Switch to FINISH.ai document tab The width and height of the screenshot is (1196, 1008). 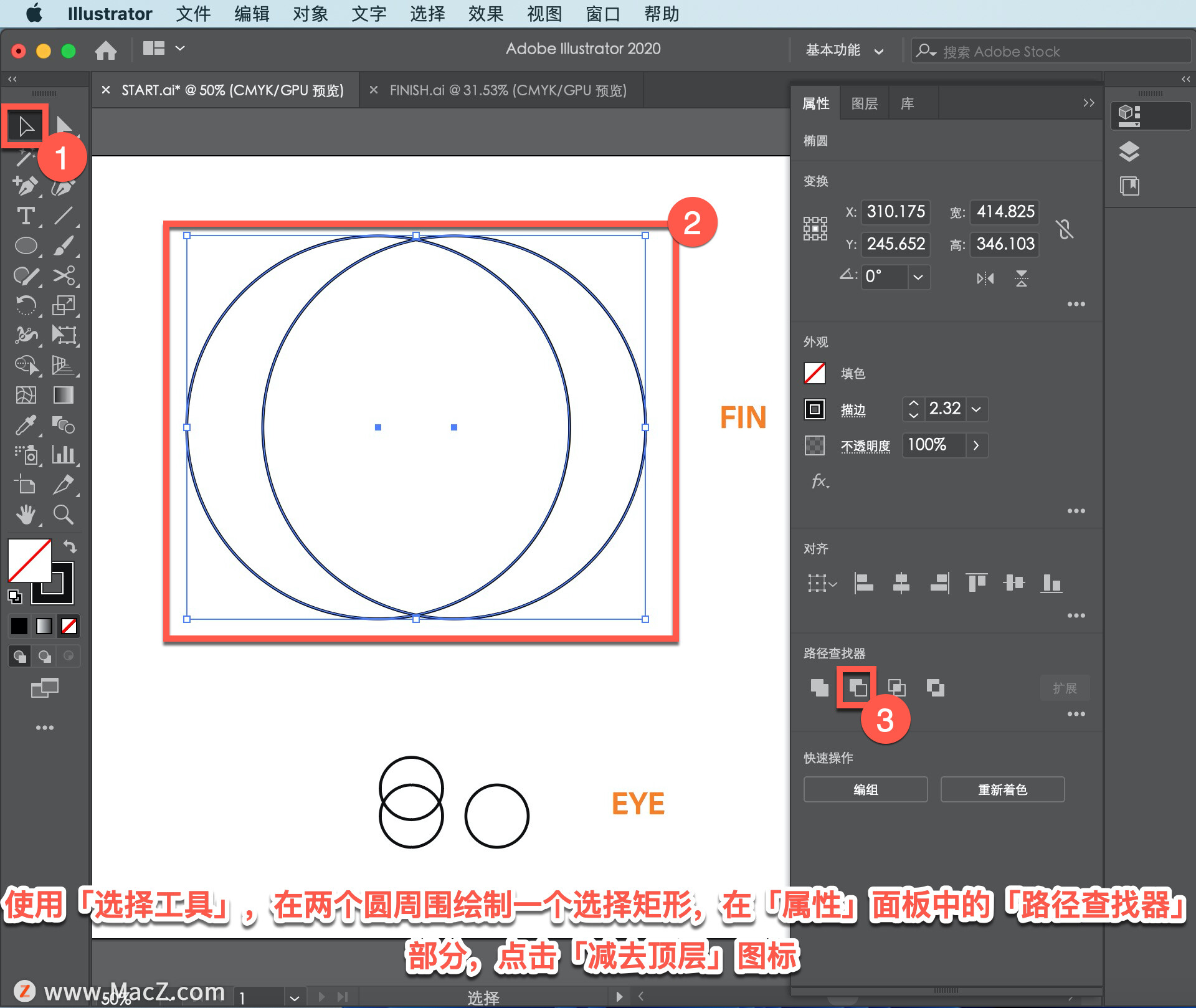[x=508, y=90]
